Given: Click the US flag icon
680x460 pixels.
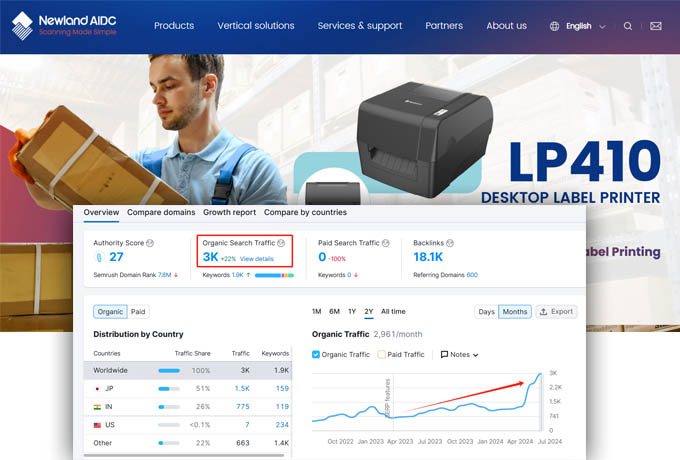Looking at the screenshot, I should [97, 425].
